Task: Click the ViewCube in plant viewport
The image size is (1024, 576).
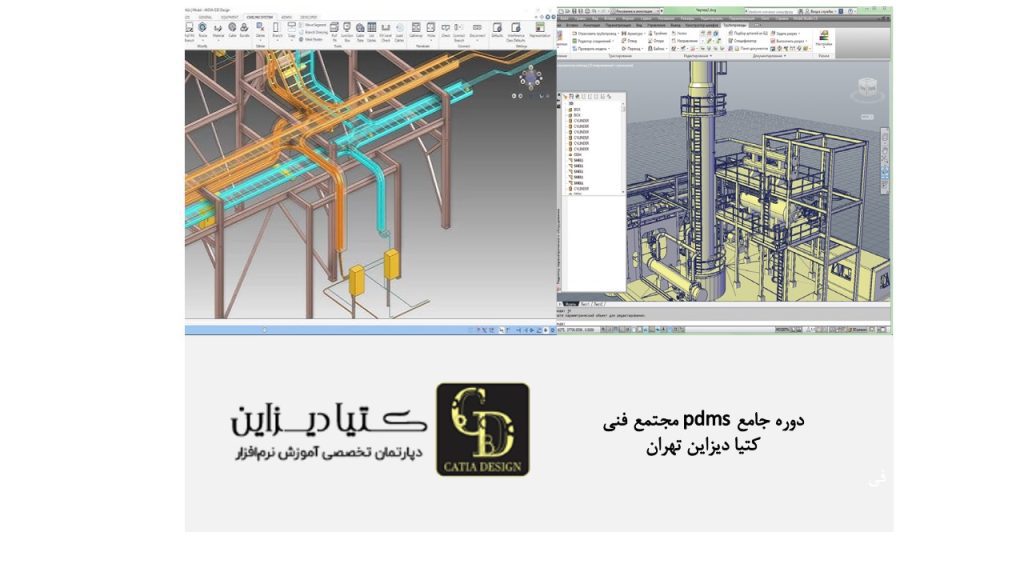Action: click(865, 88)
